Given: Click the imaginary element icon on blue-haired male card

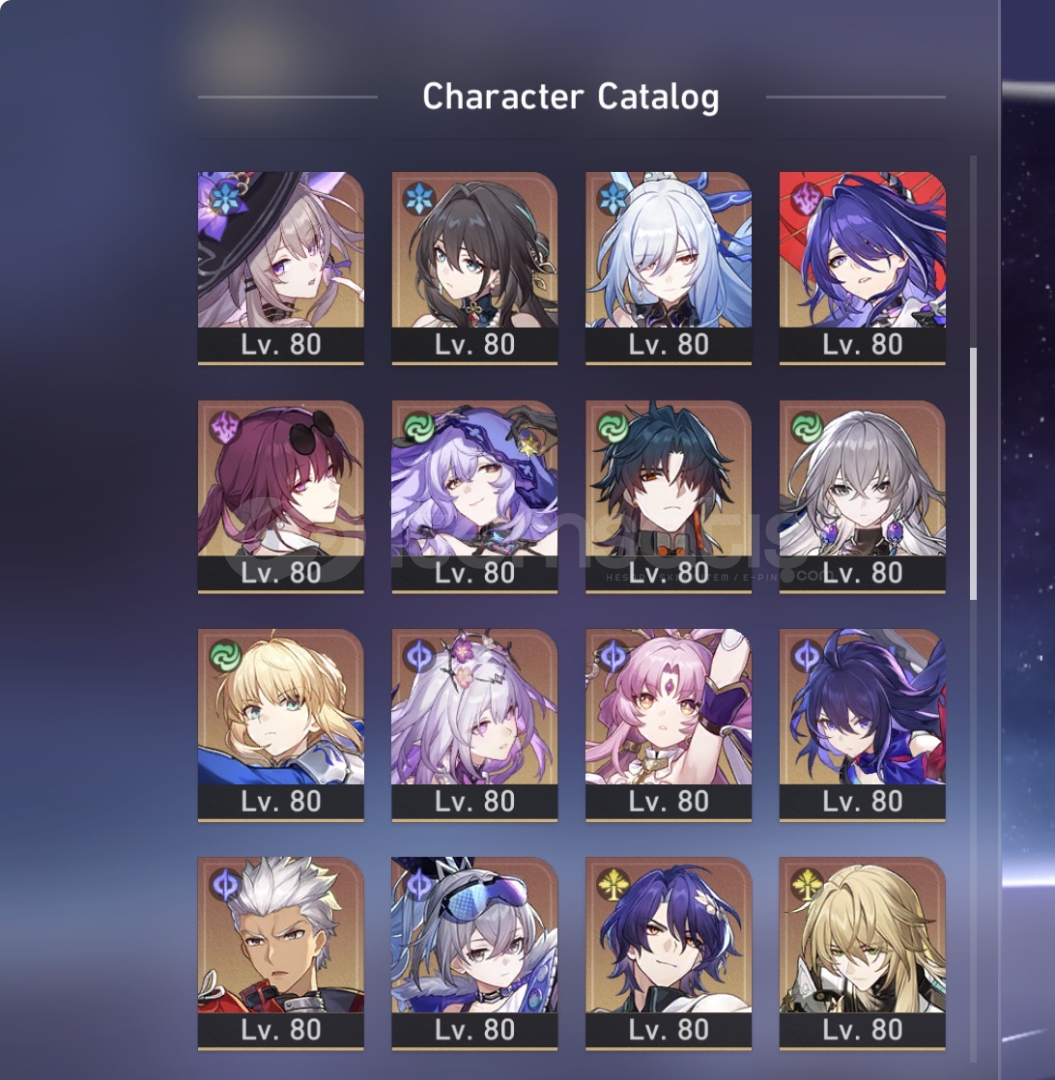Looking at the screenshot, I should point(612,884).
